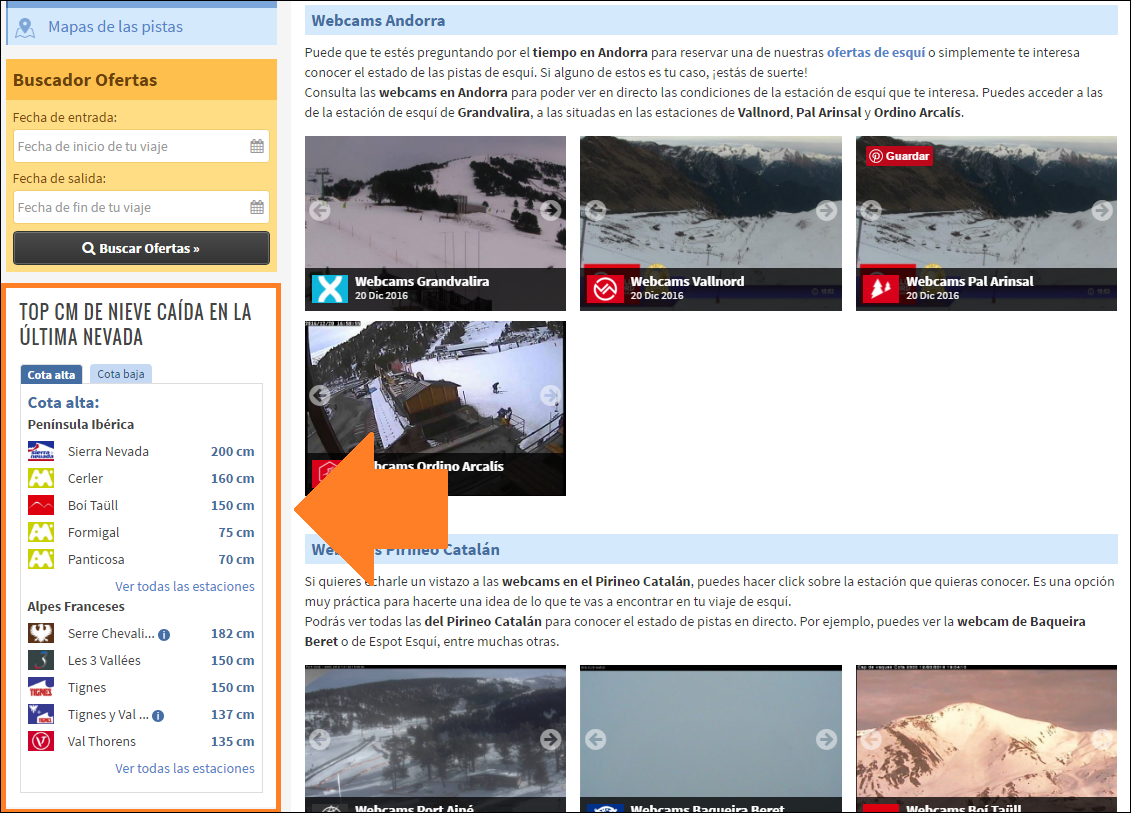
Task: Focus the Fecha de inicio de tu viaje field
Action: pyautogui.click(x=141, y=146)
